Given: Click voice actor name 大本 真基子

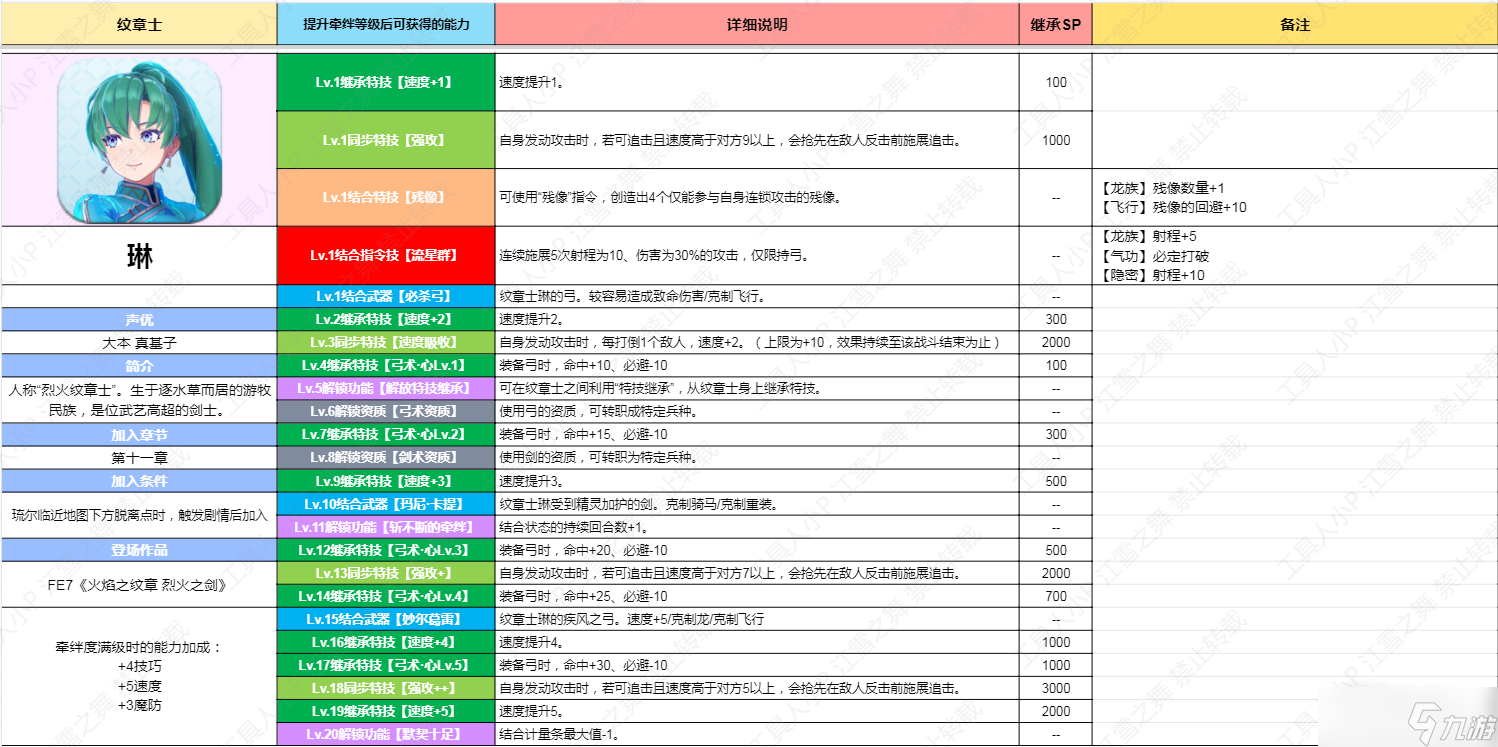Looking at the screenshot, I should [x=139, y=343].
